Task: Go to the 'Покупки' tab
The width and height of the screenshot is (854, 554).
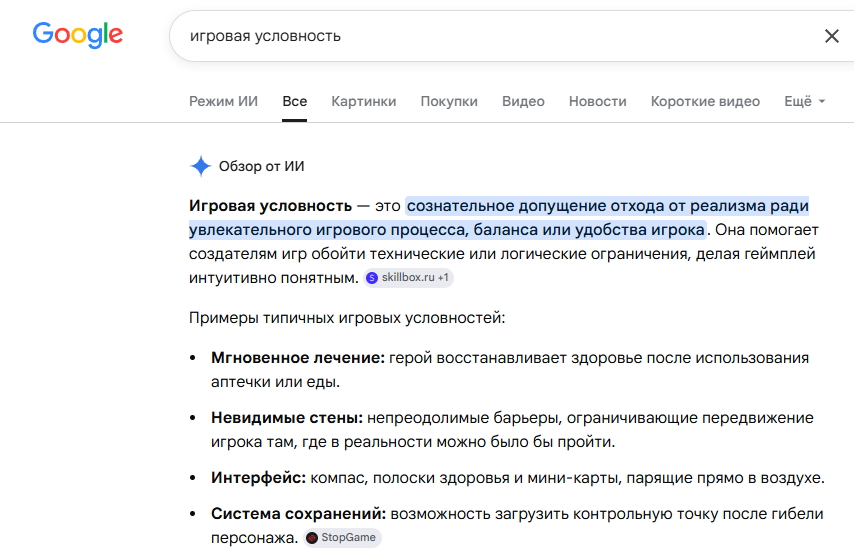Action: pos(449,101)
